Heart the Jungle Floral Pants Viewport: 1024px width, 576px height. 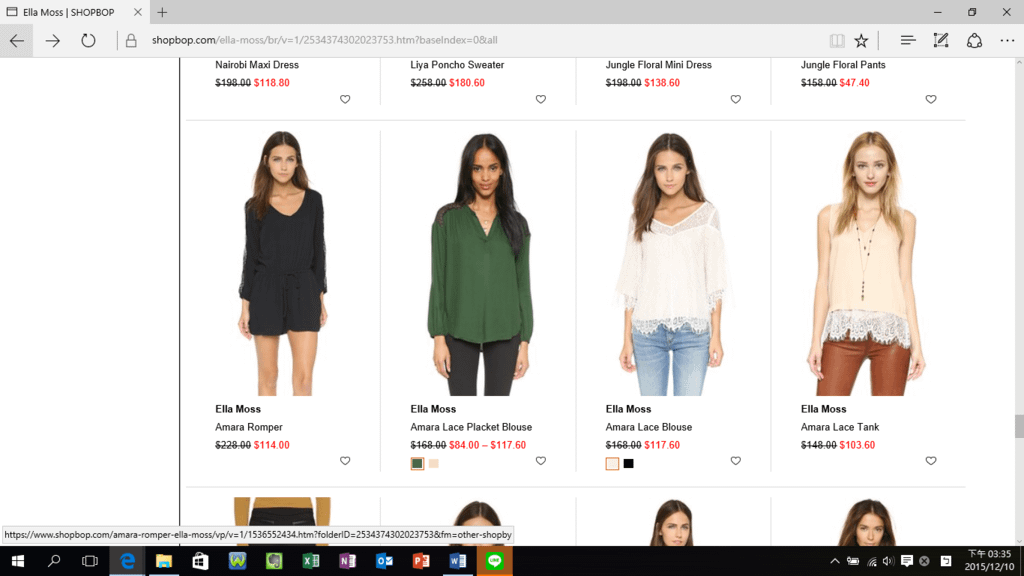point(931,99)
